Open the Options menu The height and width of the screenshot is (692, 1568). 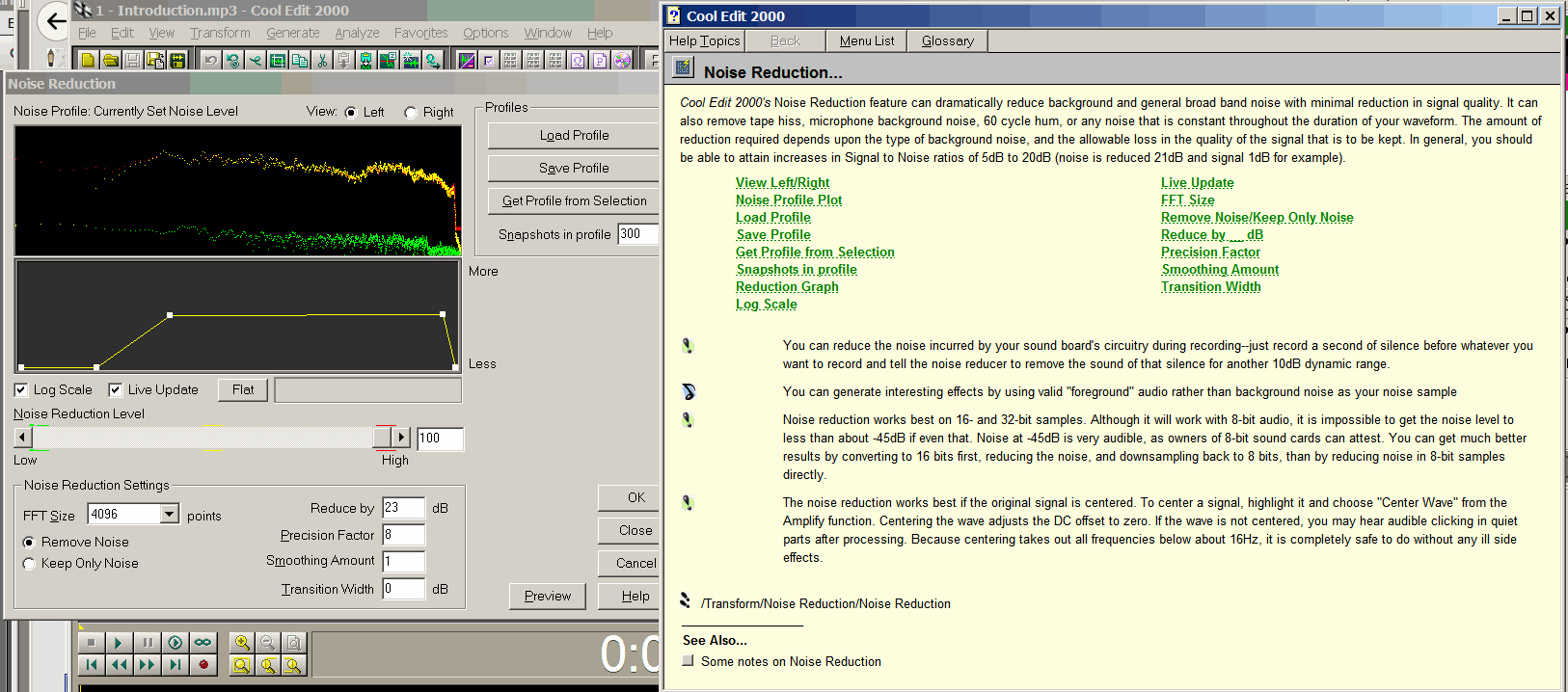click(485, 33)
